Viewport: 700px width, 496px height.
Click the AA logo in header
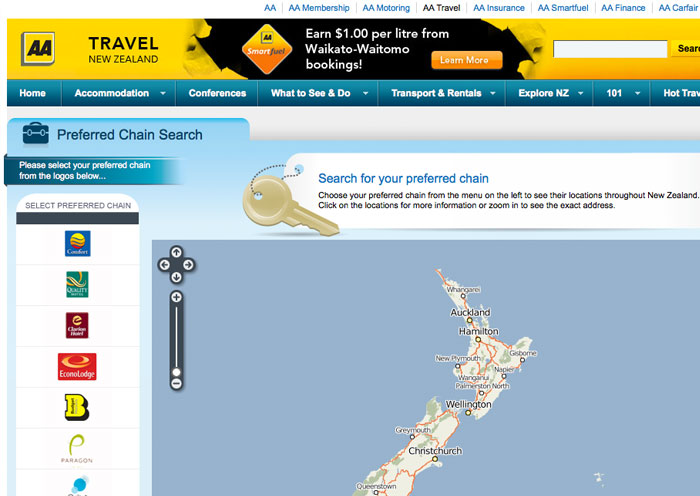[x=38, y=48]
